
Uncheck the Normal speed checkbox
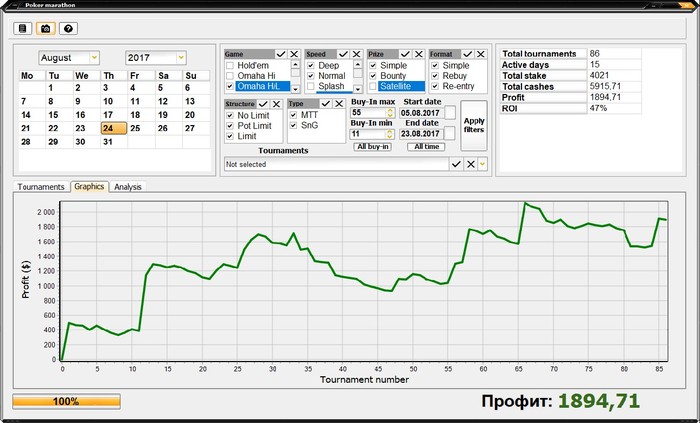tap(311, 76)
